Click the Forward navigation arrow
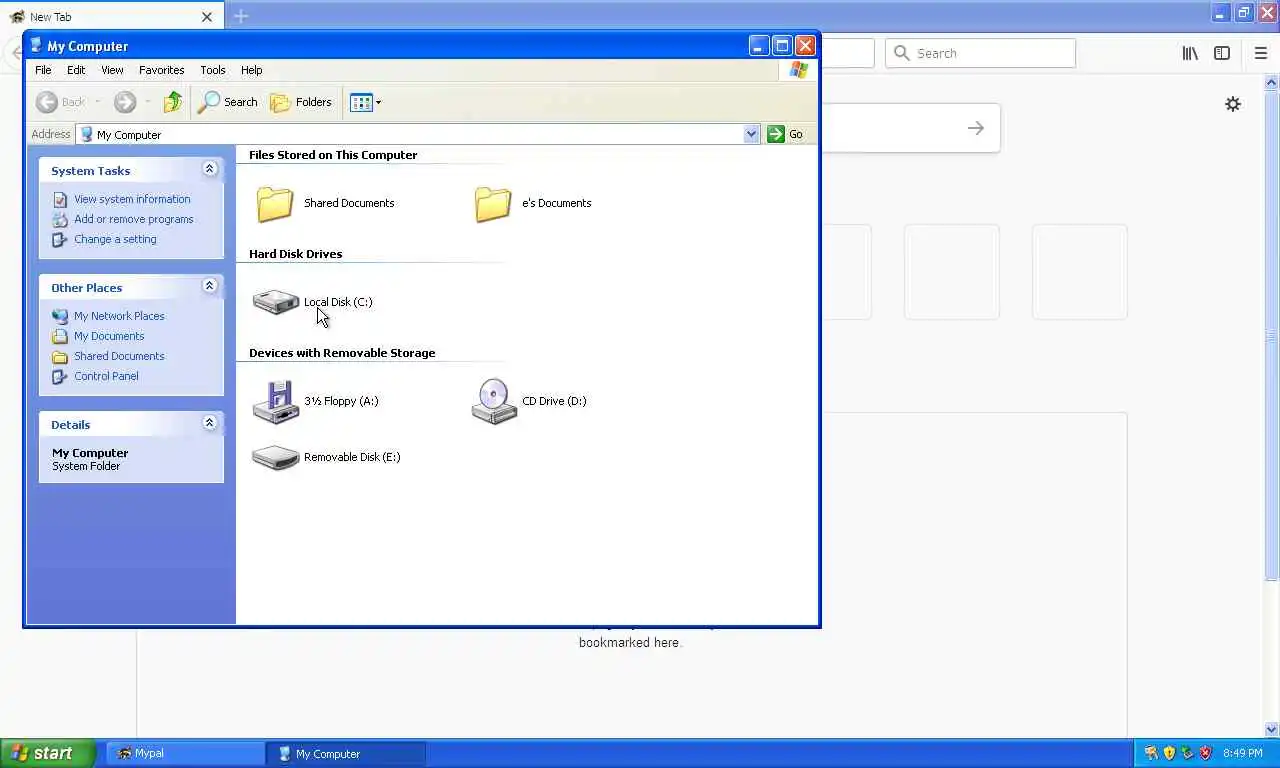 coord(125,102)
